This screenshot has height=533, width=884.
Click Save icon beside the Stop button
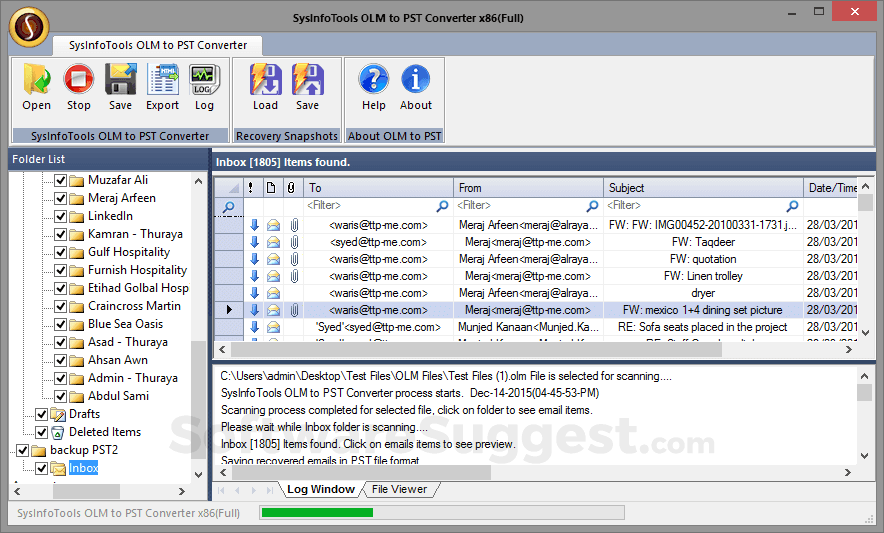coord(120,81)
